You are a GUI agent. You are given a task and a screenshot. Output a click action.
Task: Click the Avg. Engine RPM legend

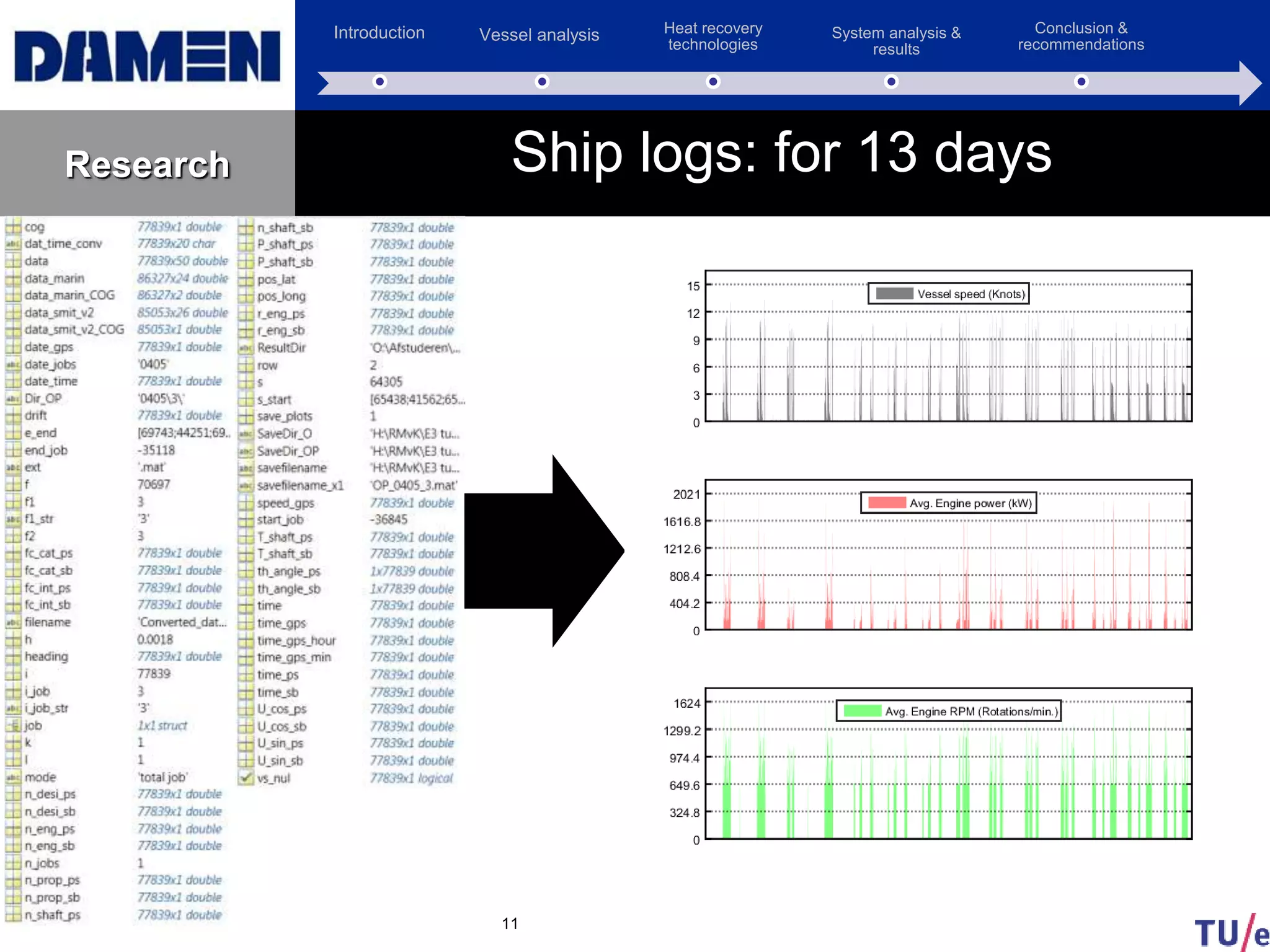coord(948,711)
